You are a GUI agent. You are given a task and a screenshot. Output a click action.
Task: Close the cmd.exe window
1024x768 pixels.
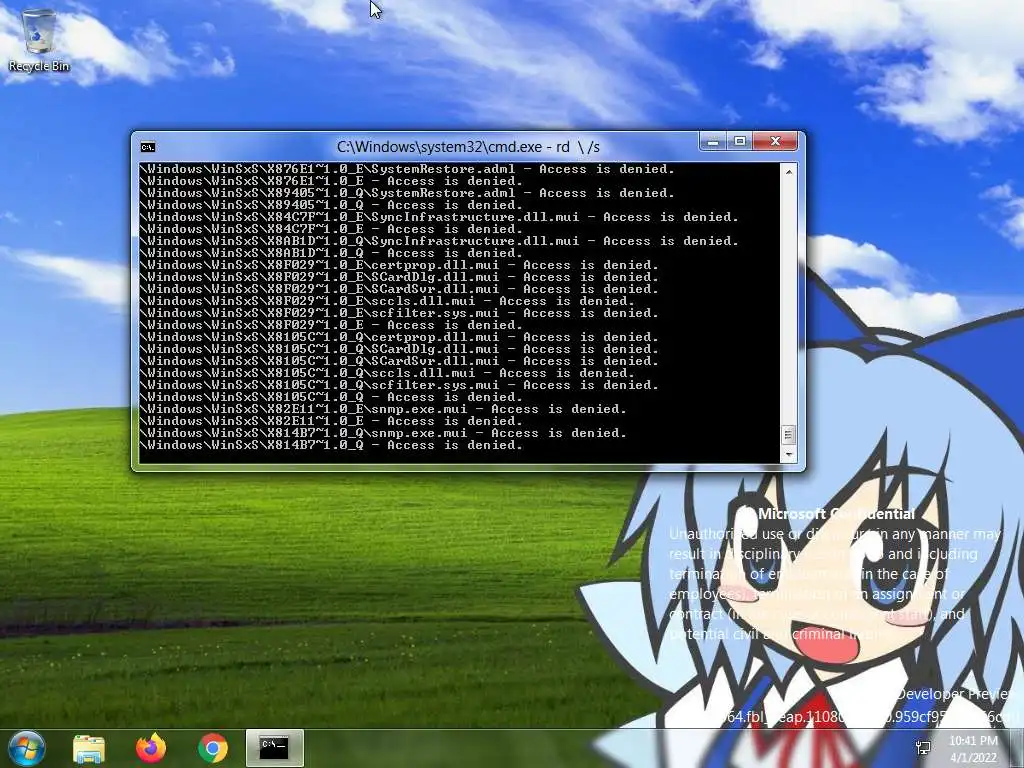pos(775,141)
